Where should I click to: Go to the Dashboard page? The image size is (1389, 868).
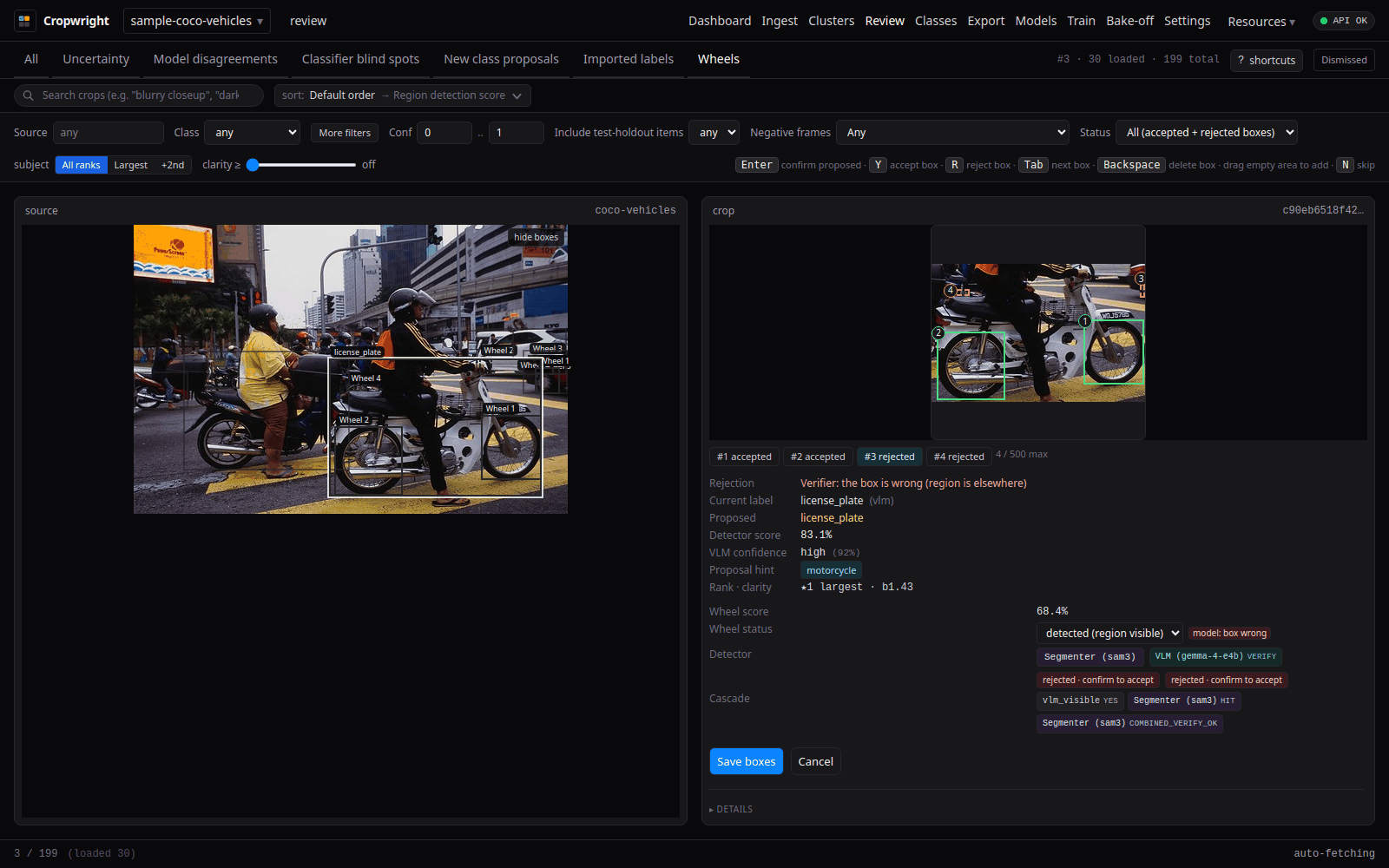click(x=720, y=21)
